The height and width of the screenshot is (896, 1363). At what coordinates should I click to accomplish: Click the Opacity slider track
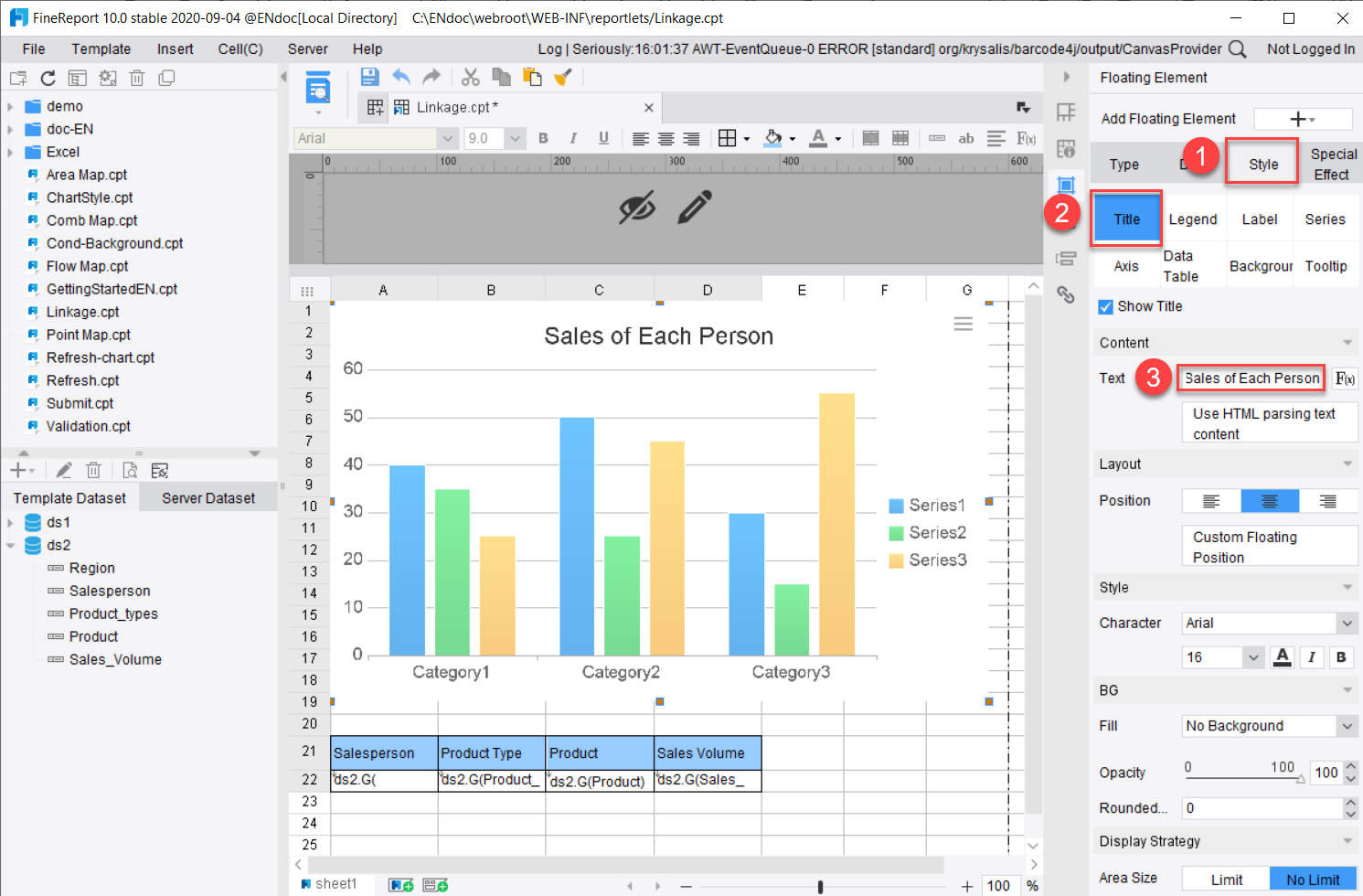[x=1244, y=778]
